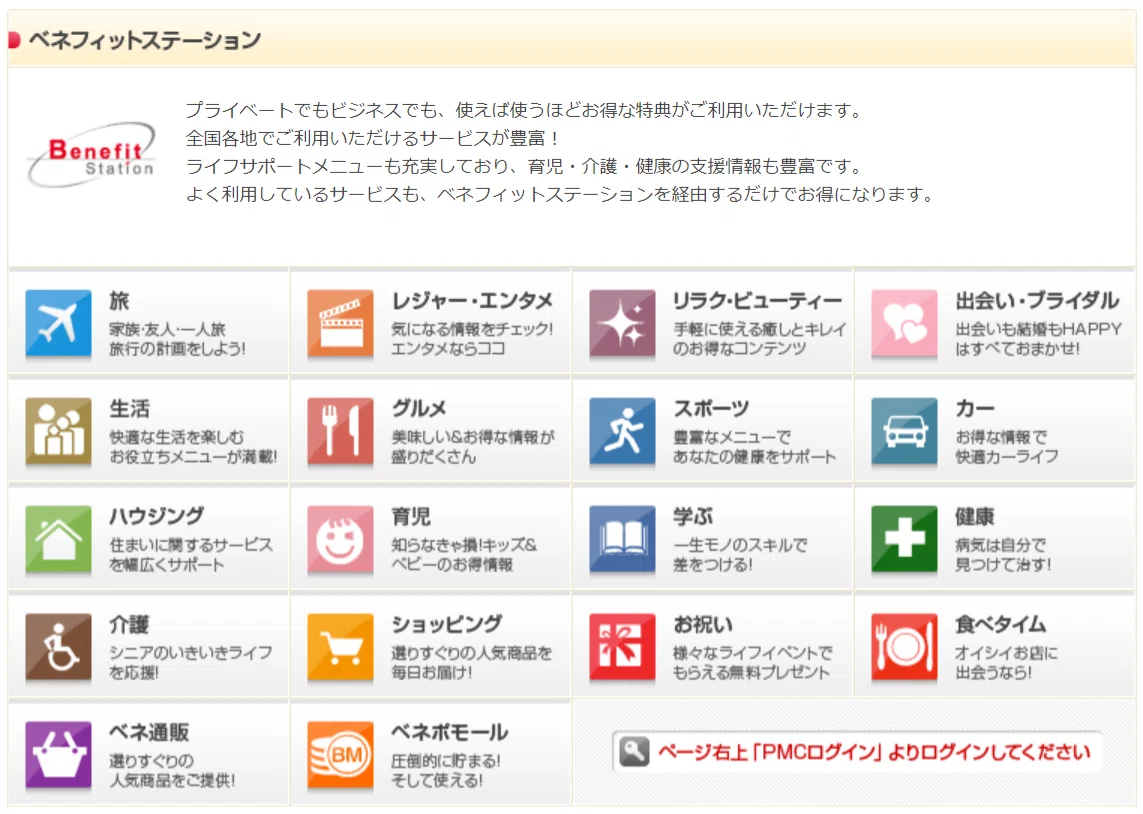Viewport: 1143px width, 814px height.
Task: Click description 家族・友人・一人旅 旅行の計画をしよう!
Action: pos(177,339)
